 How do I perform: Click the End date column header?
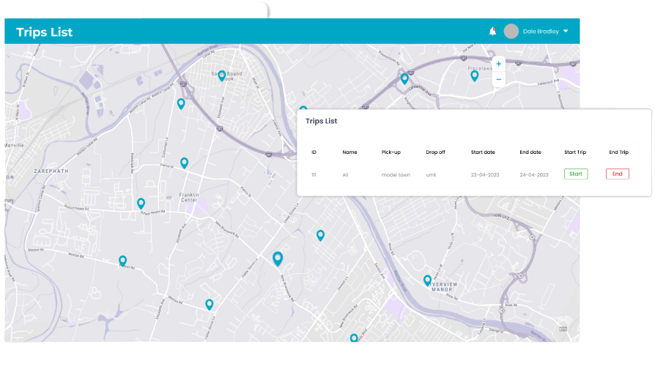point(531,152)
